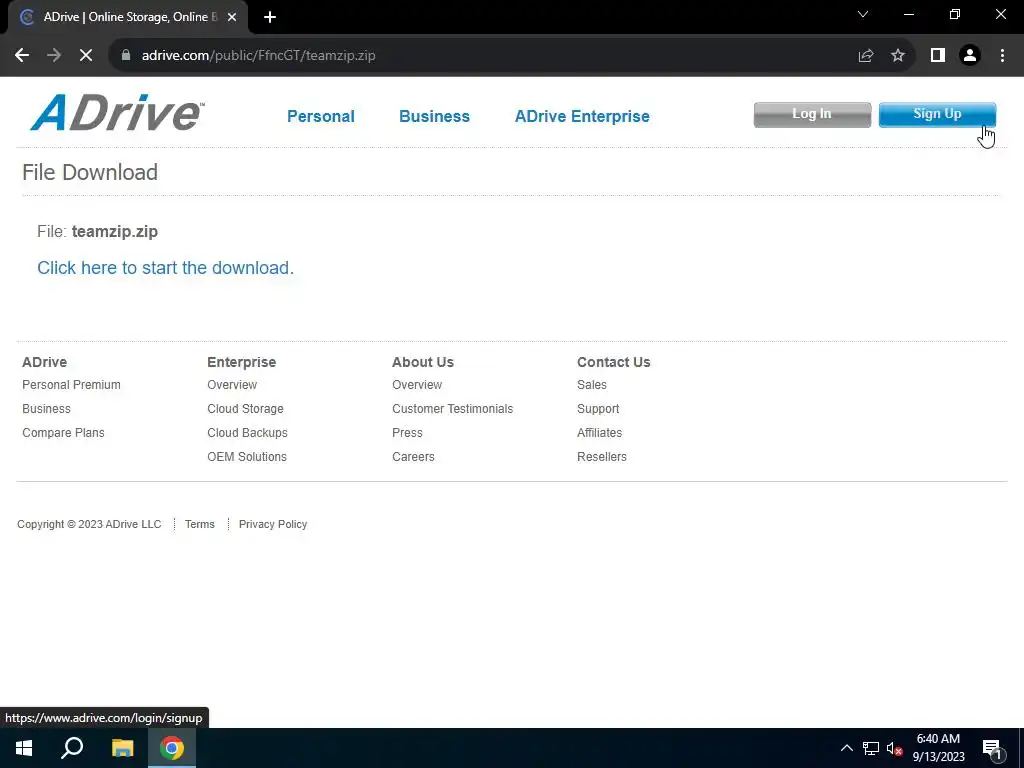
Task: Select the teamzip.zip file name text
Action: pyautogui.click(x=115, y=231)
